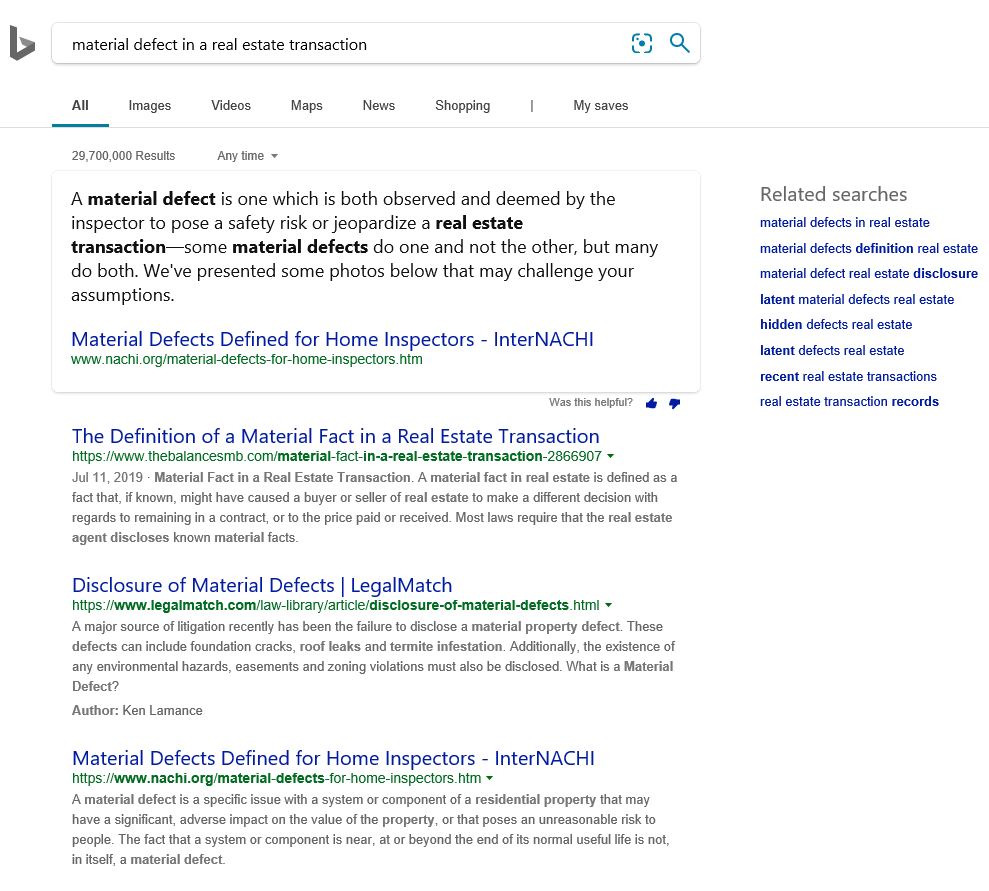
Task: Click the 29,700,000 Results count text
Action: [123, 156]
